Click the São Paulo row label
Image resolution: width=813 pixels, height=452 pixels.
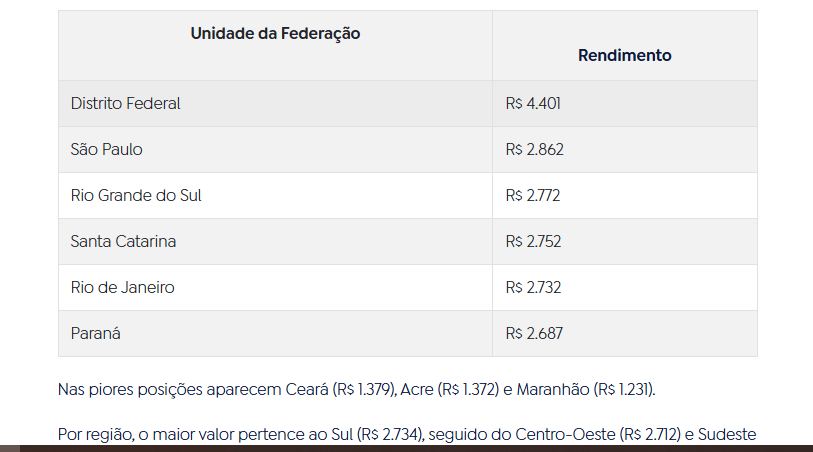[x=106, y=149]
